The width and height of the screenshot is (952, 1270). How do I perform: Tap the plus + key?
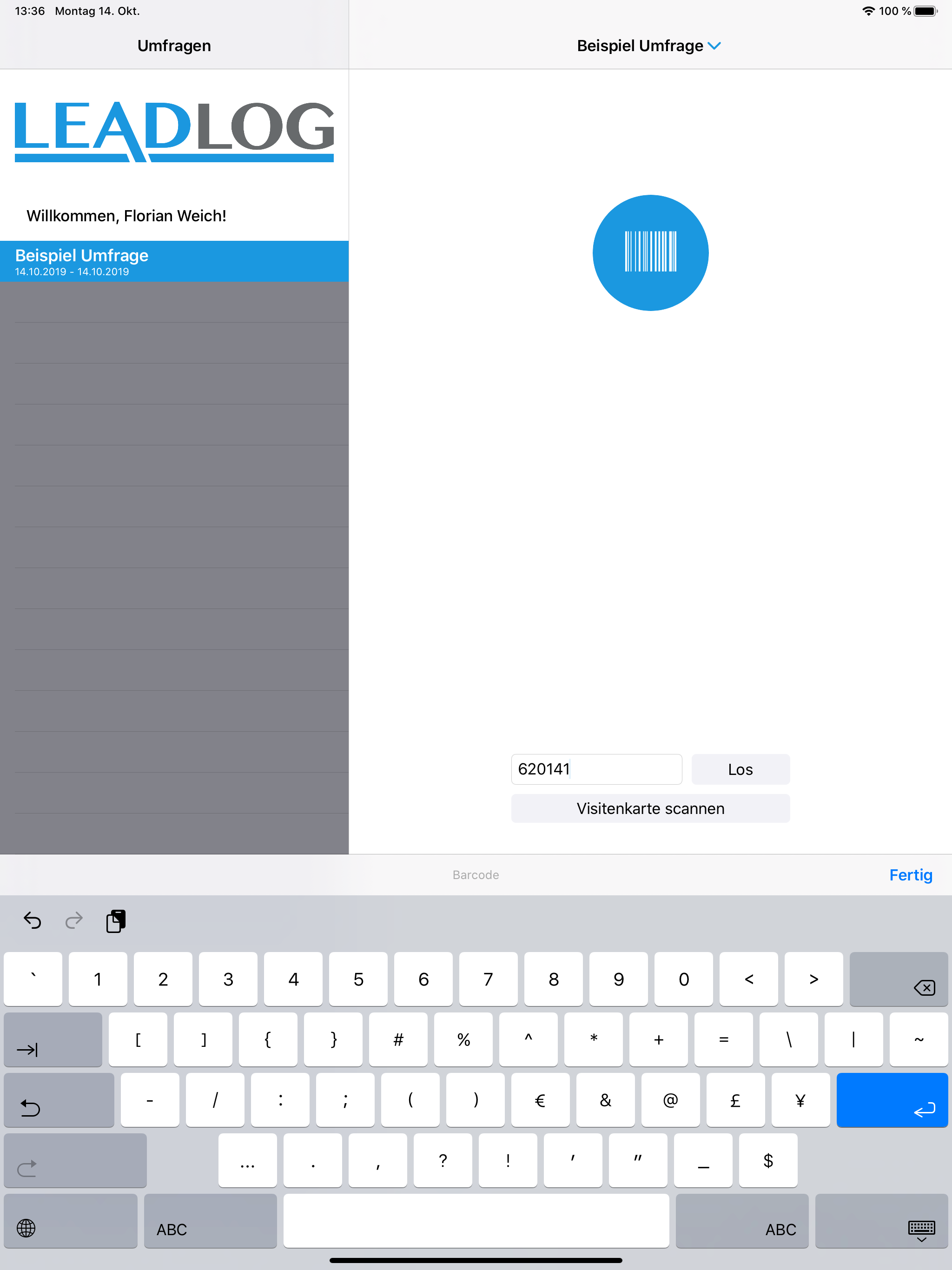(x=659, y=1039)
